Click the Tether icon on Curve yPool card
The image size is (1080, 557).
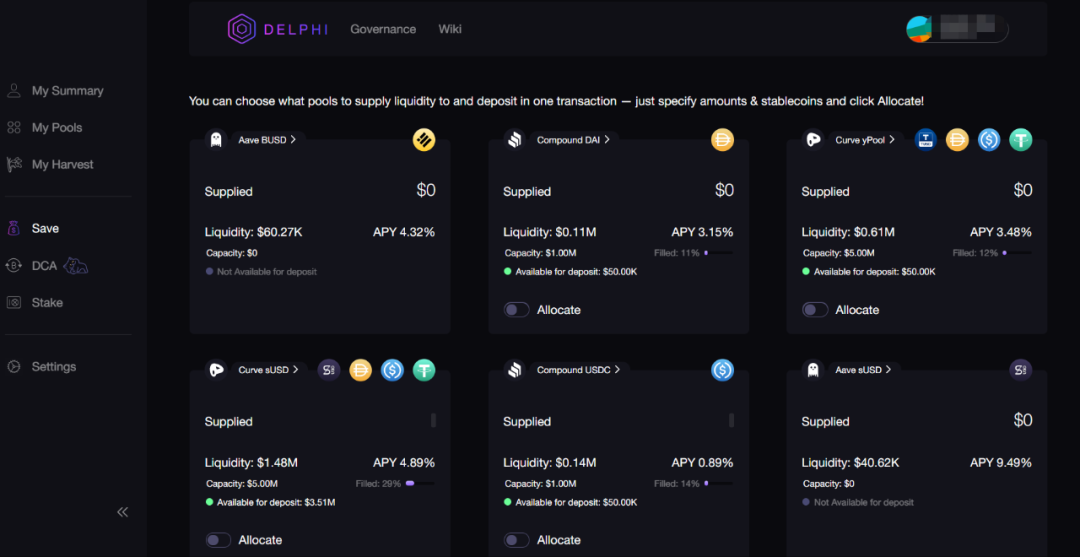(x=1020, y=140)
